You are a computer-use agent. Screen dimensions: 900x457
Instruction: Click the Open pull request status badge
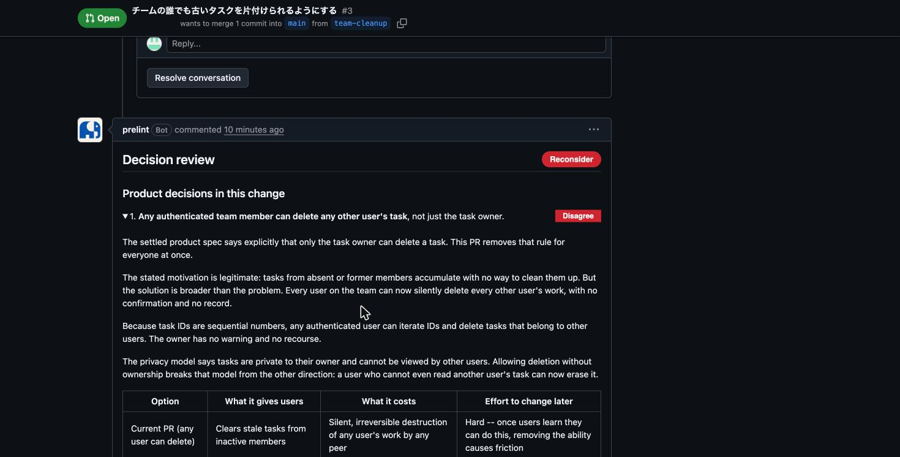click(x=102, y=18)
